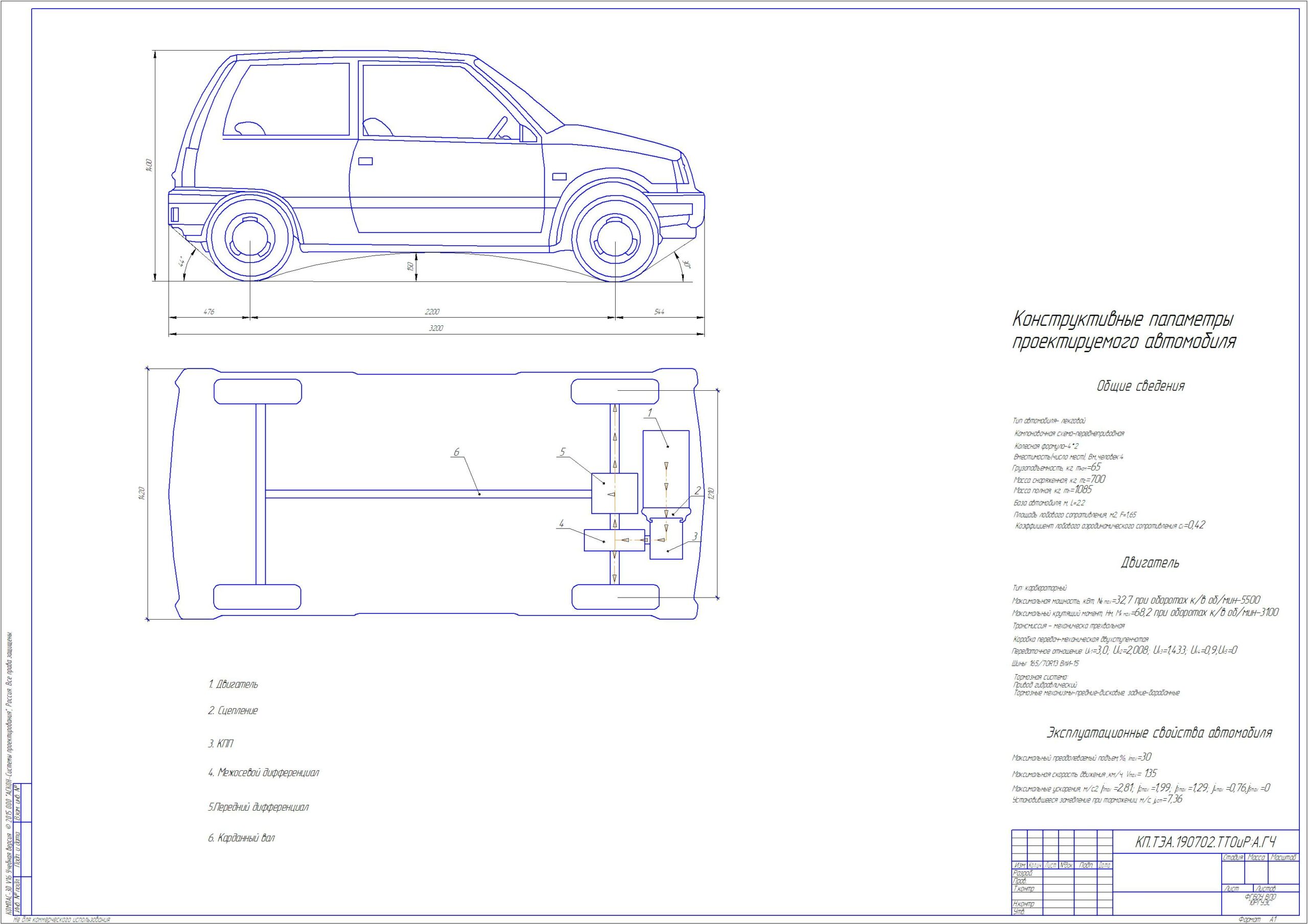Select the 'Тормозные механизмы' disc/drum line

click(1096, 693)
